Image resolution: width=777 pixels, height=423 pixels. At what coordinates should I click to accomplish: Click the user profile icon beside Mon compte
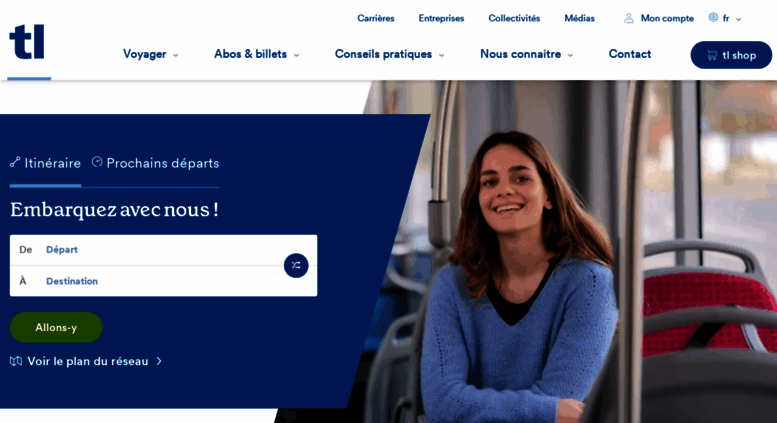(629, 18)
